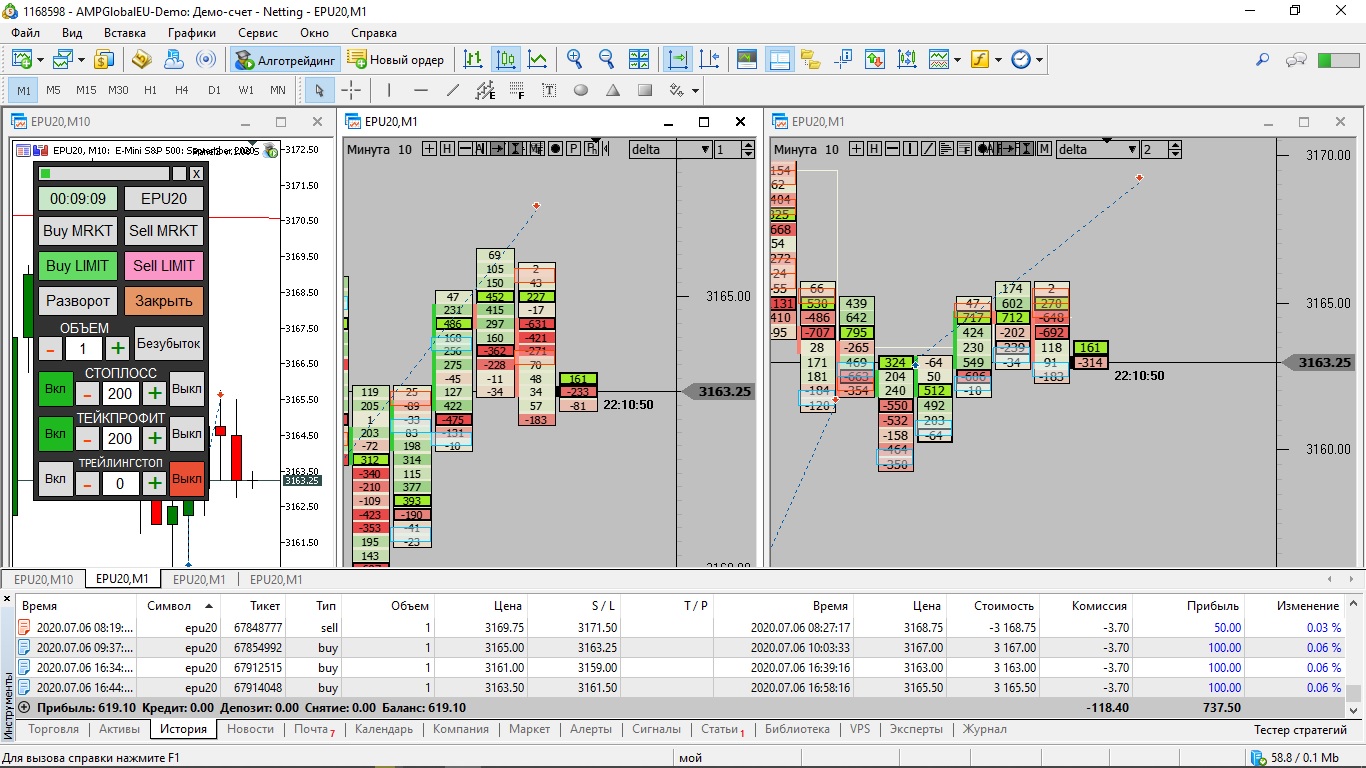
Task: Decrease ТЕЙКПРОФИТ with the minus button
Action: click(x=88, y=438)
